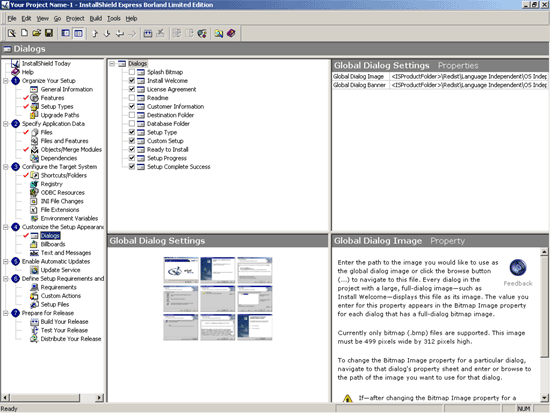Open Build Your Release view
The height and width of the screenshot is (413, 550).
(65, 321)
